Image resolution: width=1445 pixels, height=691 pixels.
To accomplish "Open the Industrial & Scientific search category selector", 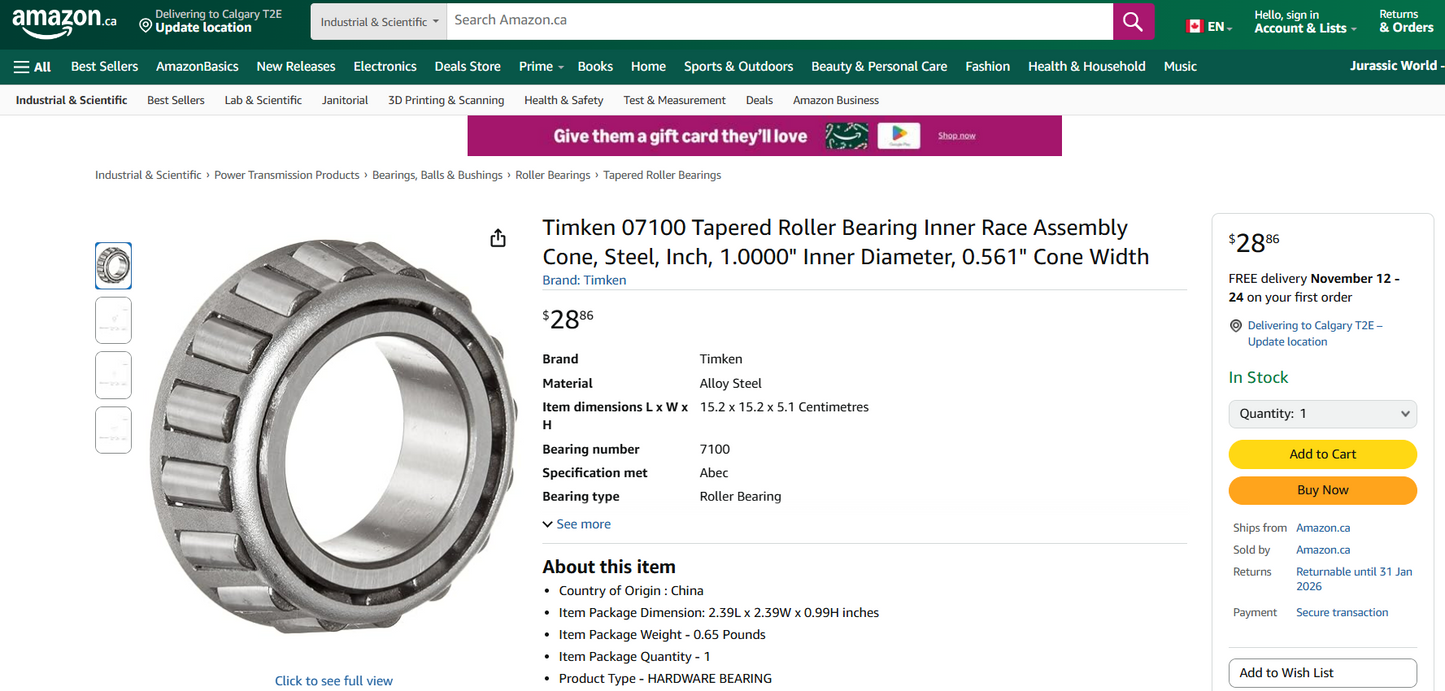I will [x=378, y=20].
